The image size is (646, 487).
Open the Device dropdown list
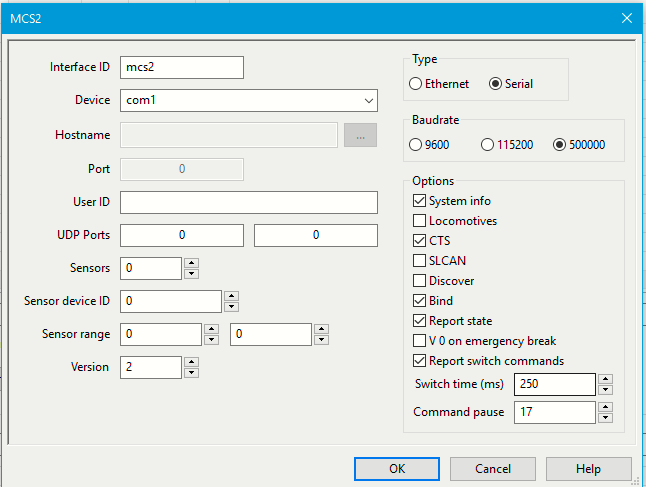pyautogui.click(x=368, y=101)
